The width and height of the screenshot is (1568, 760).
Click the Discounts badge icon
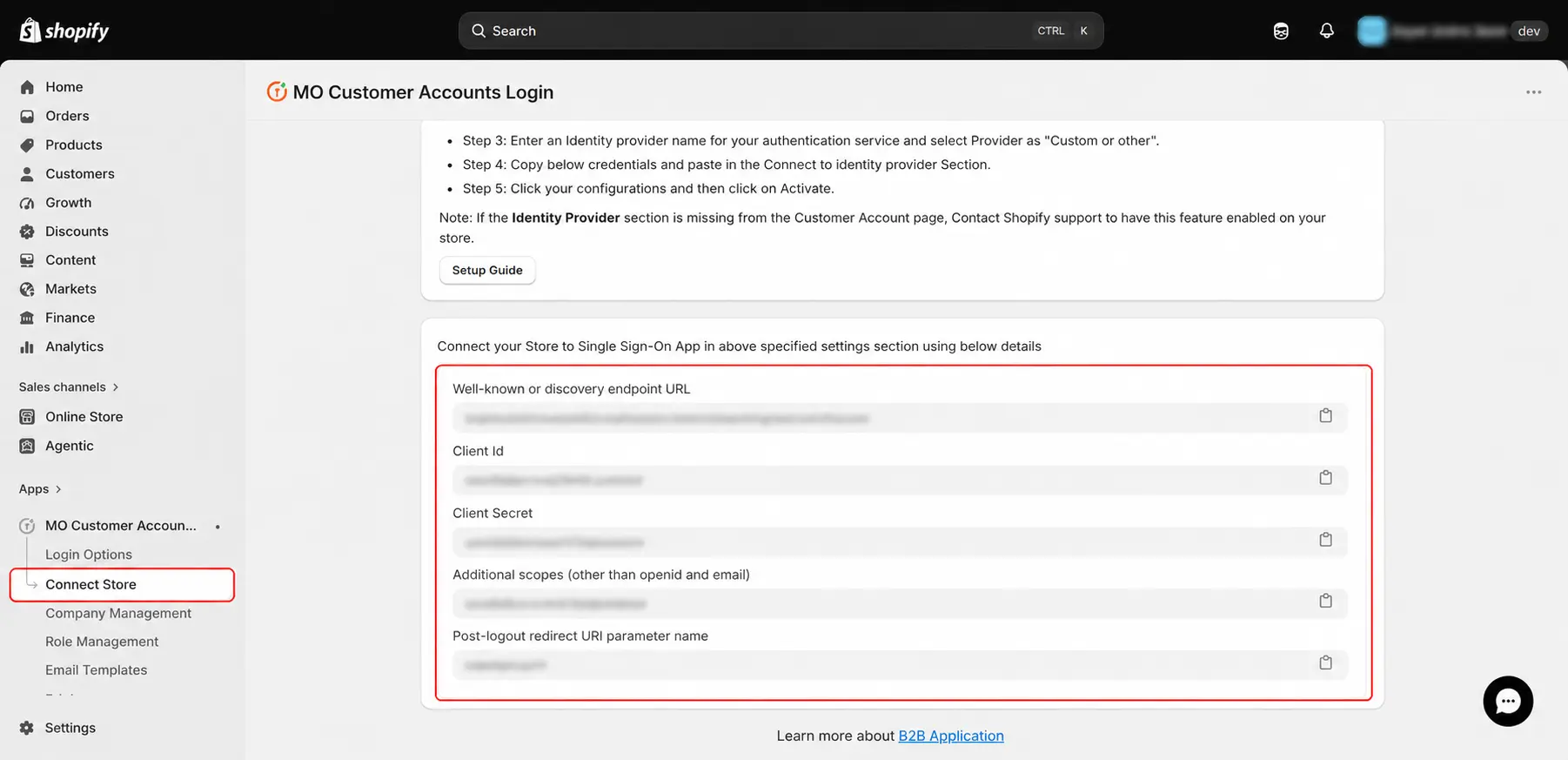27,231
